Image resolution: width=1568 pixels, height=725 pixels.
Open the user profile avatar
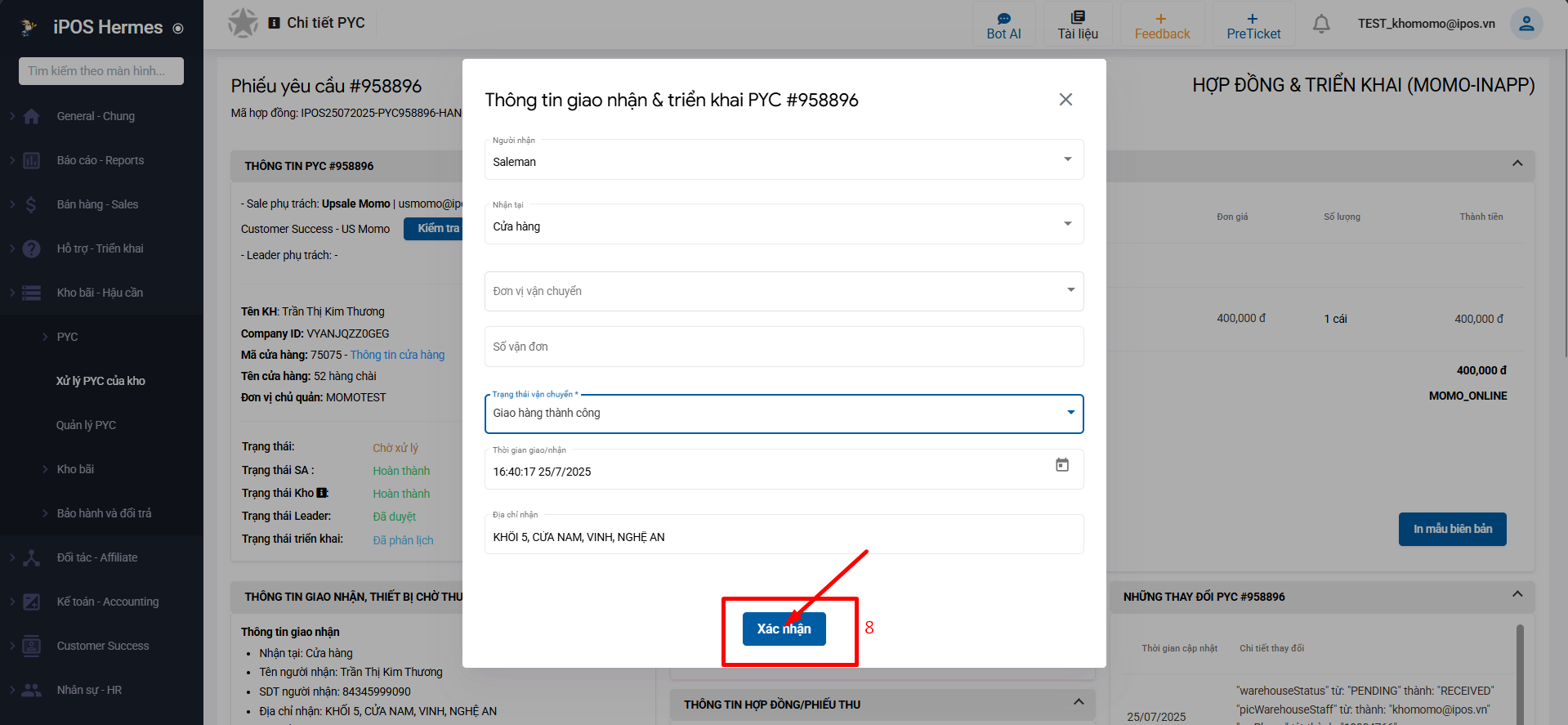pyautogui.click(x=1526, y=24)
